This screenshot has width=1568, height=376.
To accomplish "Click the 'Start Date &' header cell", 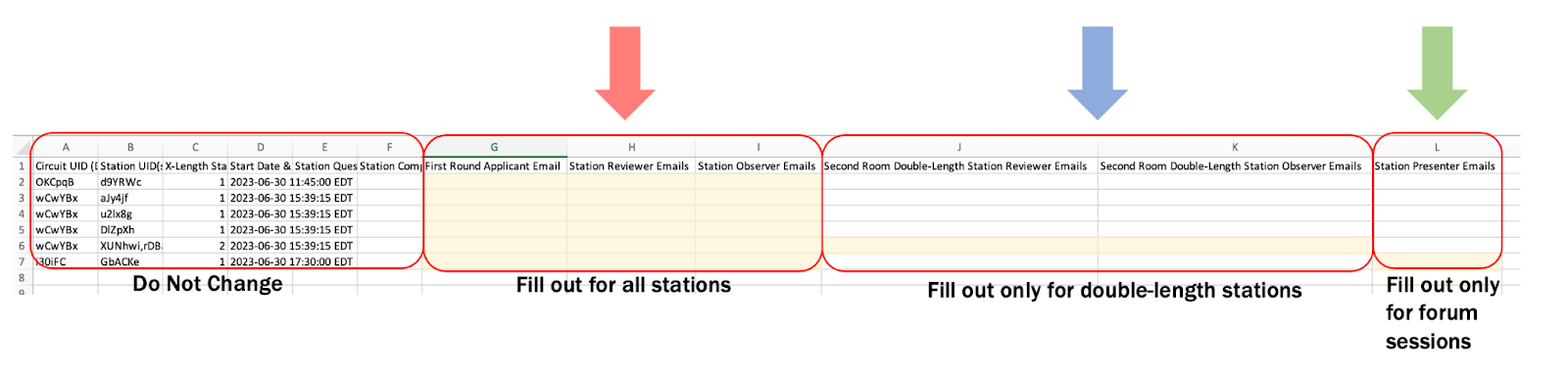I will 260,166.
